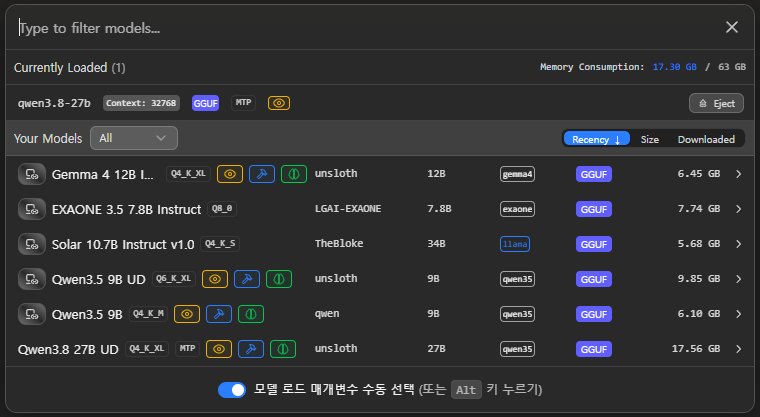760x417 pixels.
Task: Click vision eye icon of loaded qwen3.8-27b model
Action: point(279,103)
